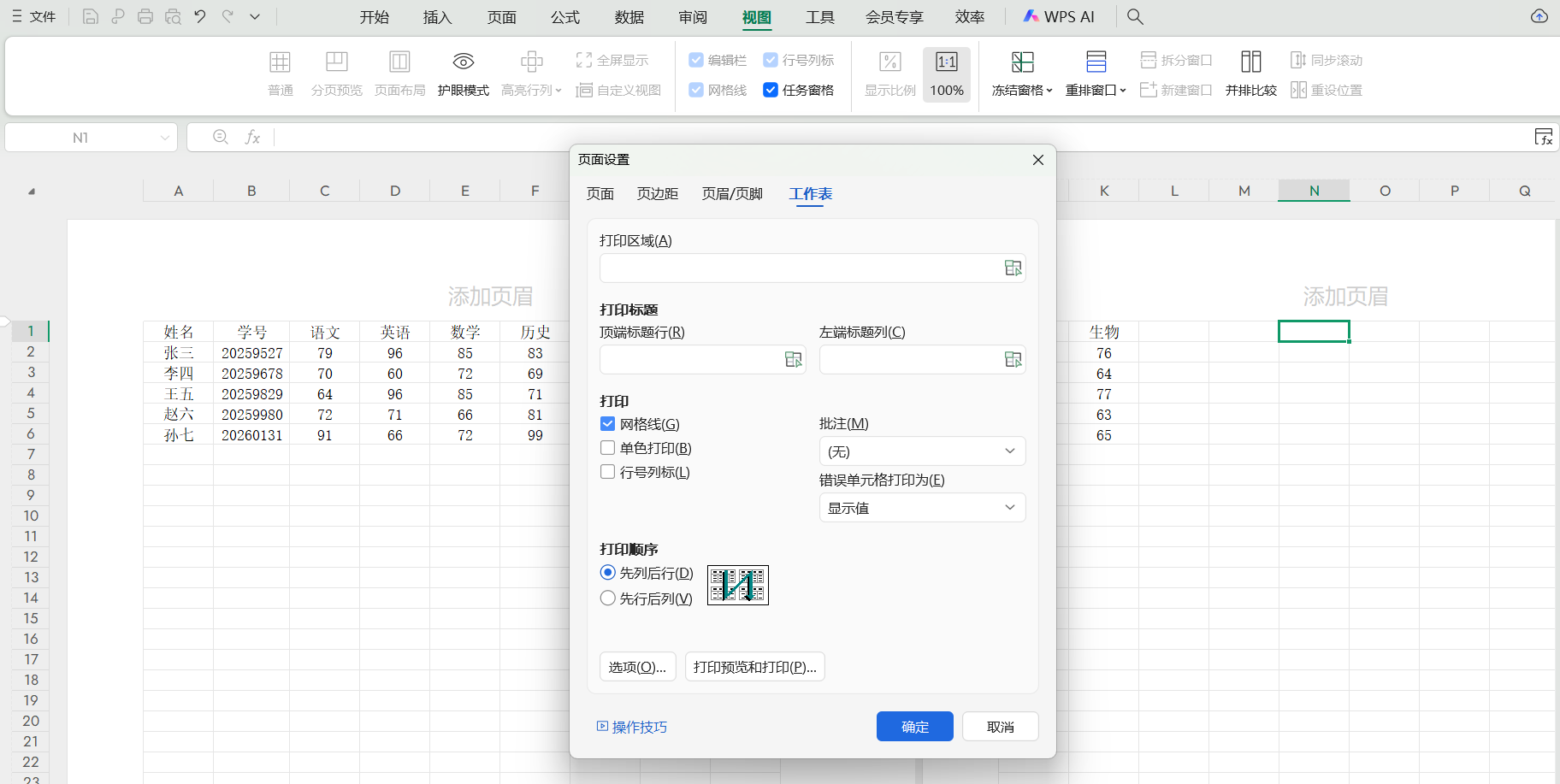Viewport: 1560px width, 784px height.
Task: Open 冻结窗格 options
Action: click(1020, 73)
